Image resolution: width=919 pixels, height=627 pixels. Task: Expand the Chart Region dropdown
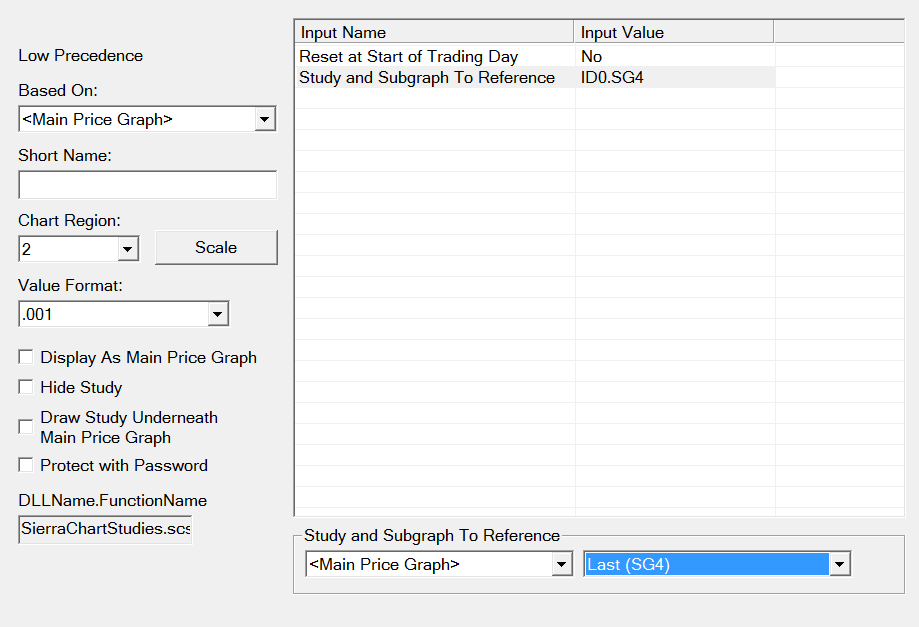127,249
